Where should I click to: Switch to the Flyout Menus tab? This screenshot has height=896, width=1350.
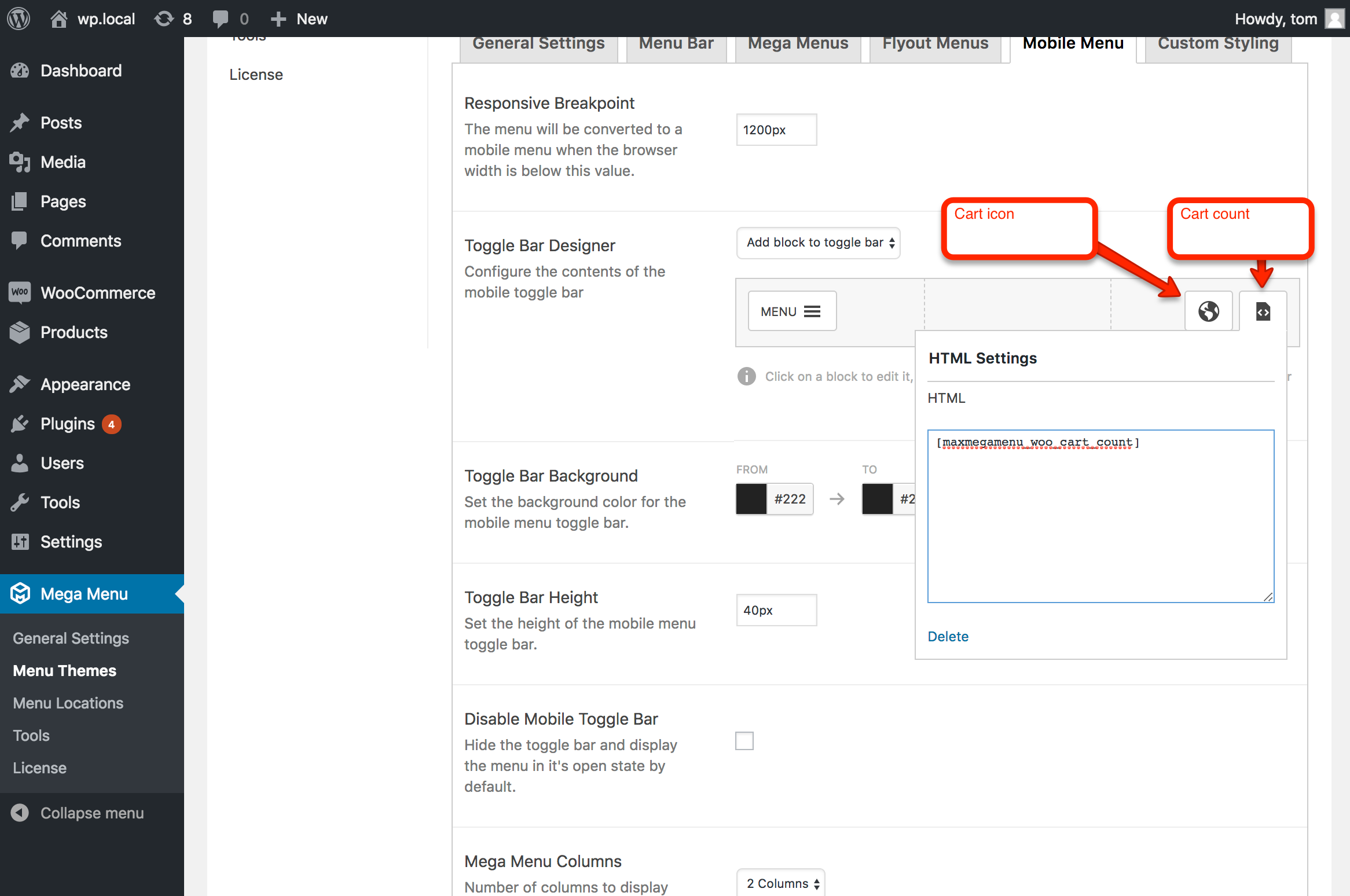(935, 44)
